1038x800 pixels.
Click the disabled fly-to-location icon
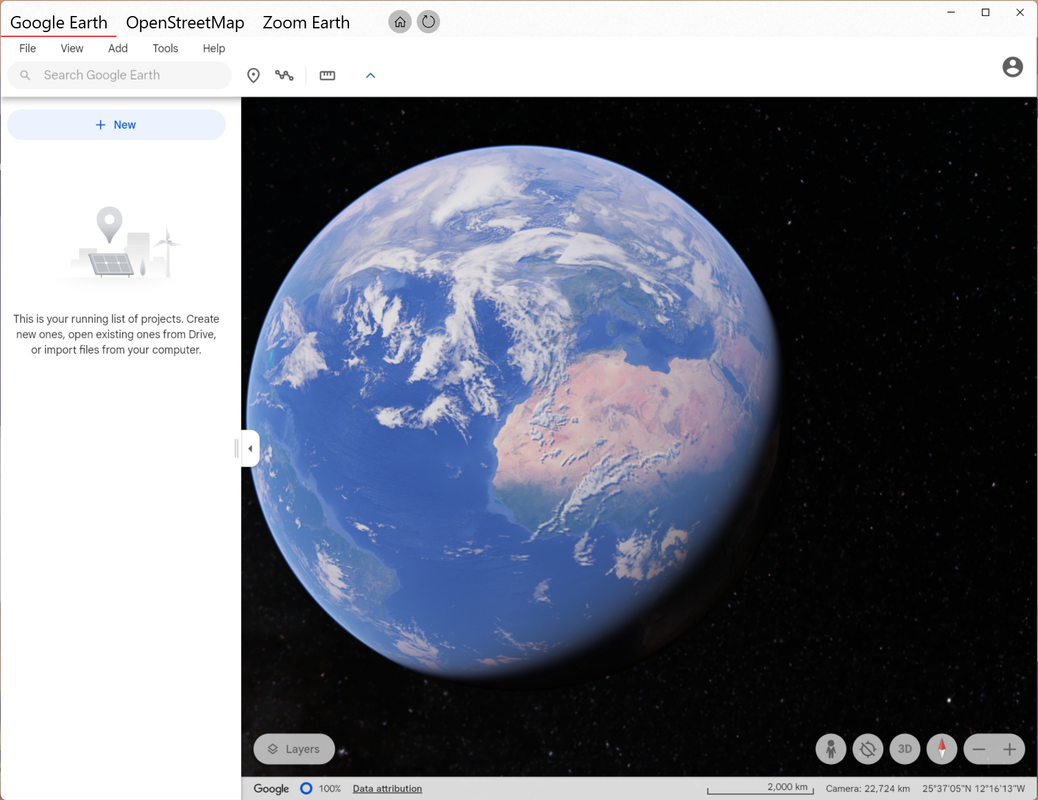click(868, 749)
